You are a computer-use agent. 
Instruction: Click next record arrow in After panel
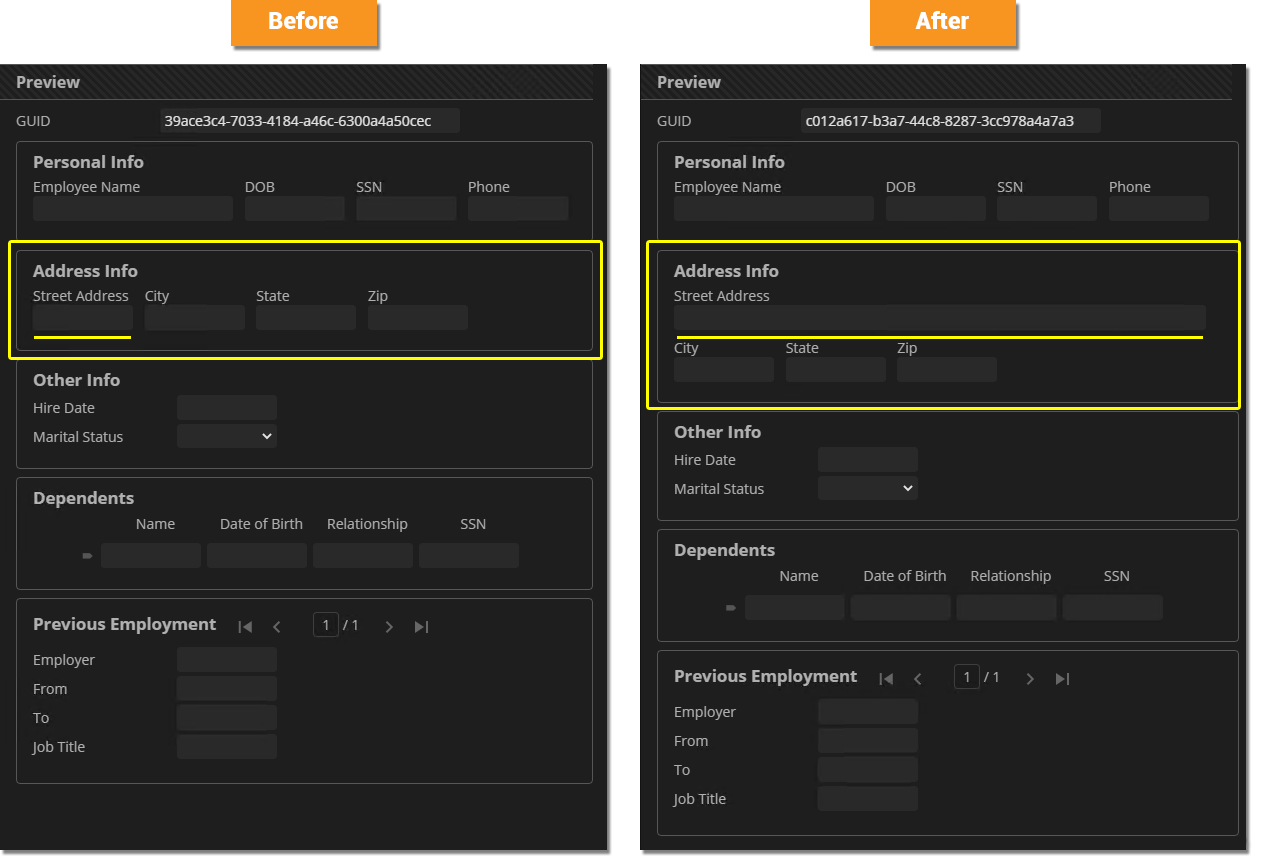(1030, 679)
